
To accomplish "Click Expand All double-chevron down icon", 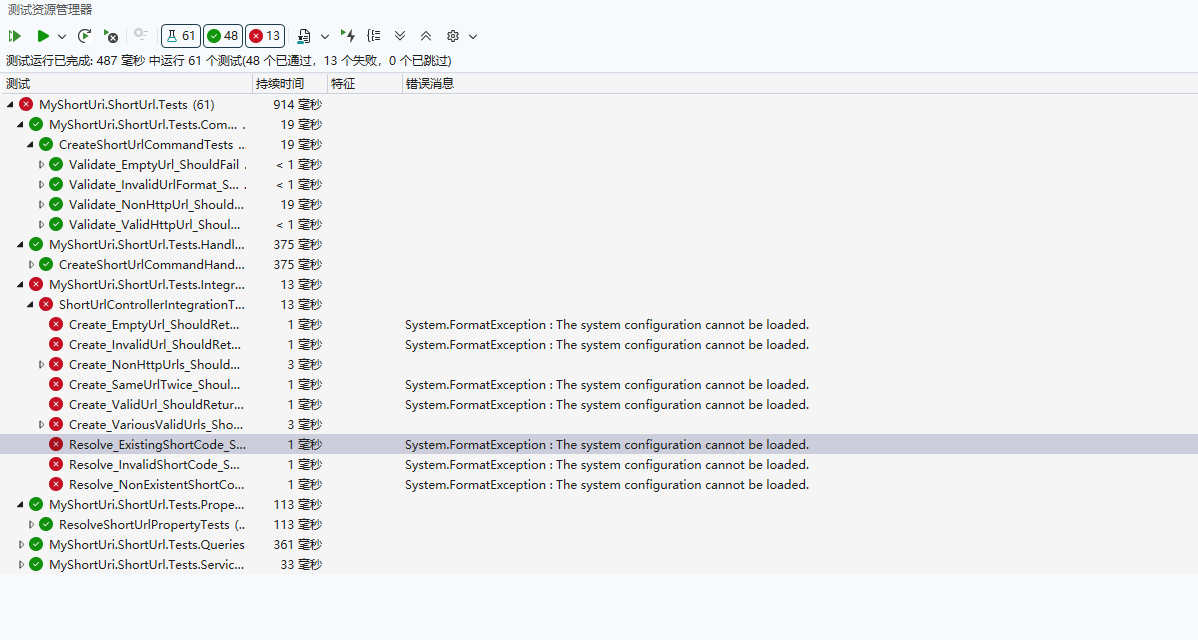I will [400, 36].
